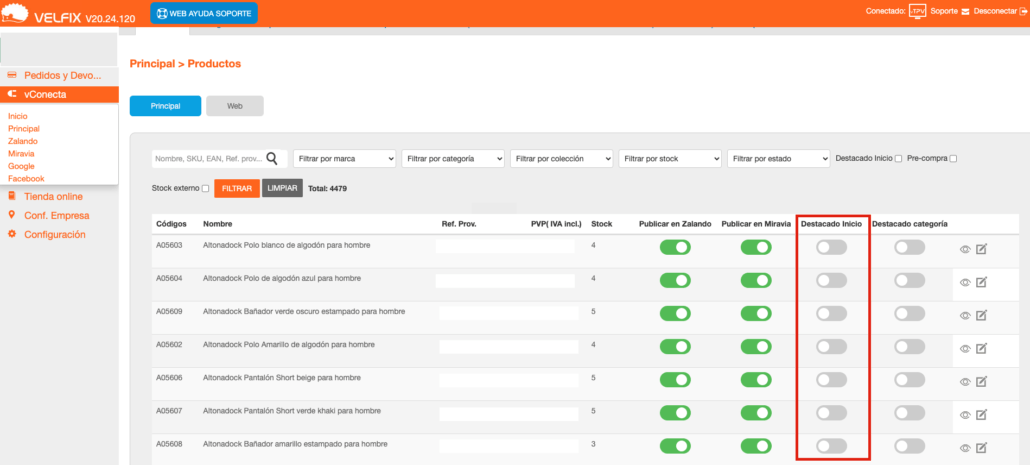Select Zalando in the vConecta submenu
Viewport: 1030px width, 465px height.
pyautogui.click(x=22, y=142)
